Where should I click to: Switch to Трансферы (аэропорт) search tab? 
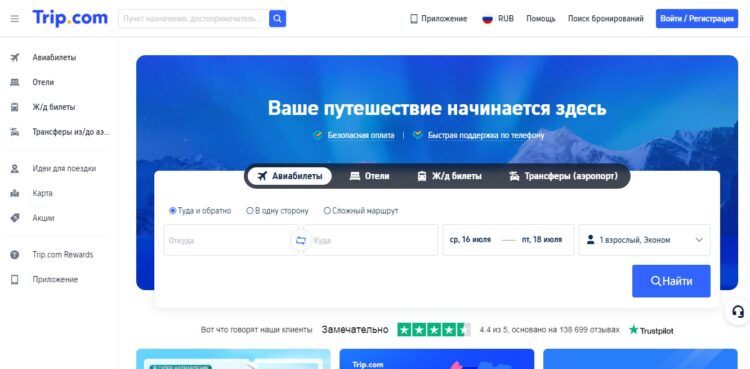pyautogui.click(x=563, y=176)
